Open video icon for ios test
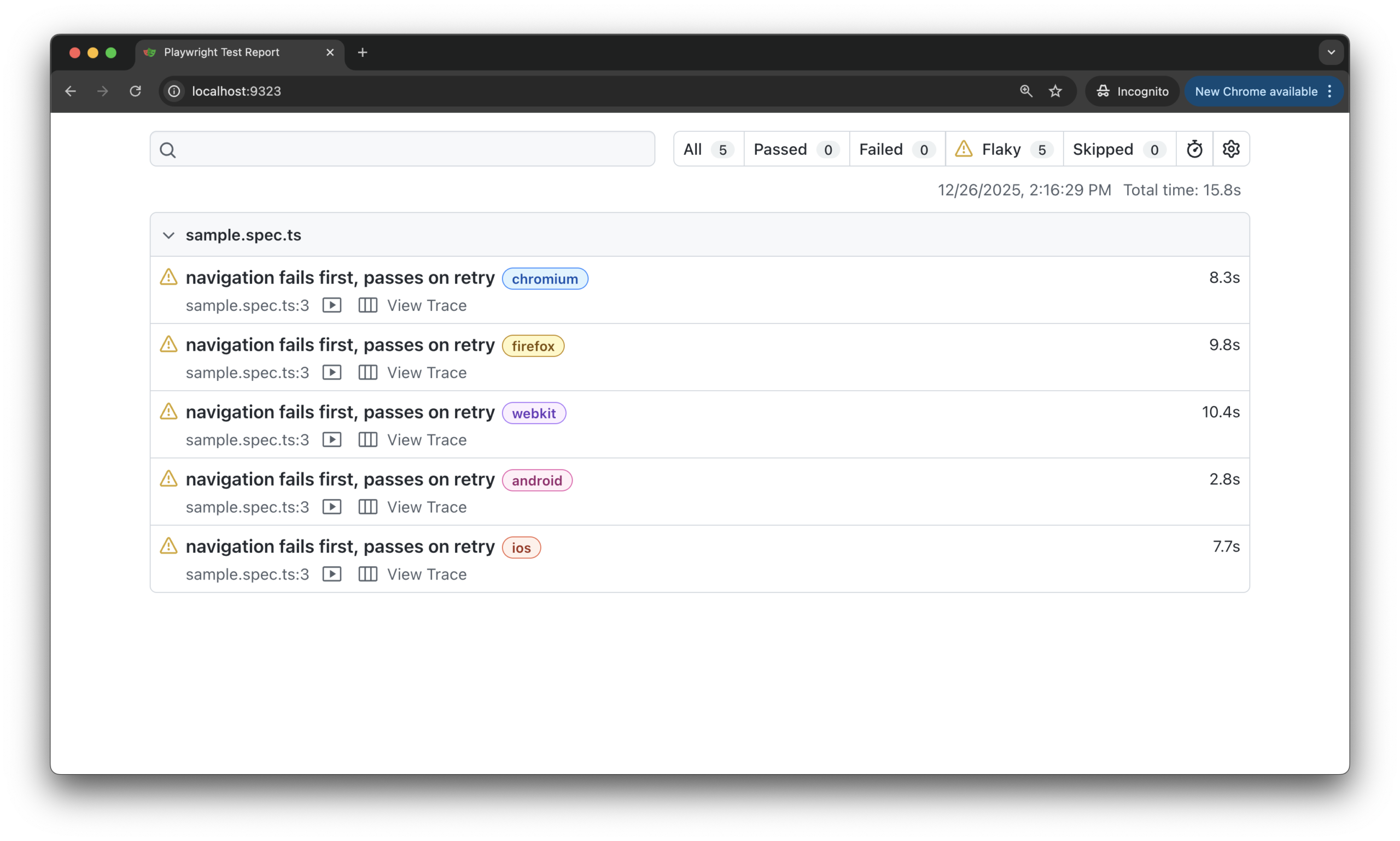This screenshot has width=1400, height=841. [x=332, y=574]
